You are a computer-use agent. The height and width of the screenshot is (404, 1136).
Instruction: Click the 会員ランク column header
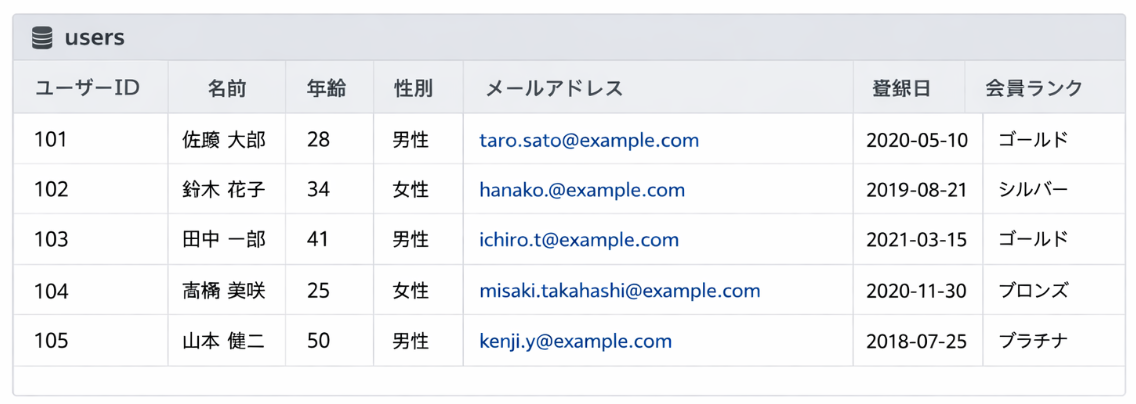[x=1034, y=88]
